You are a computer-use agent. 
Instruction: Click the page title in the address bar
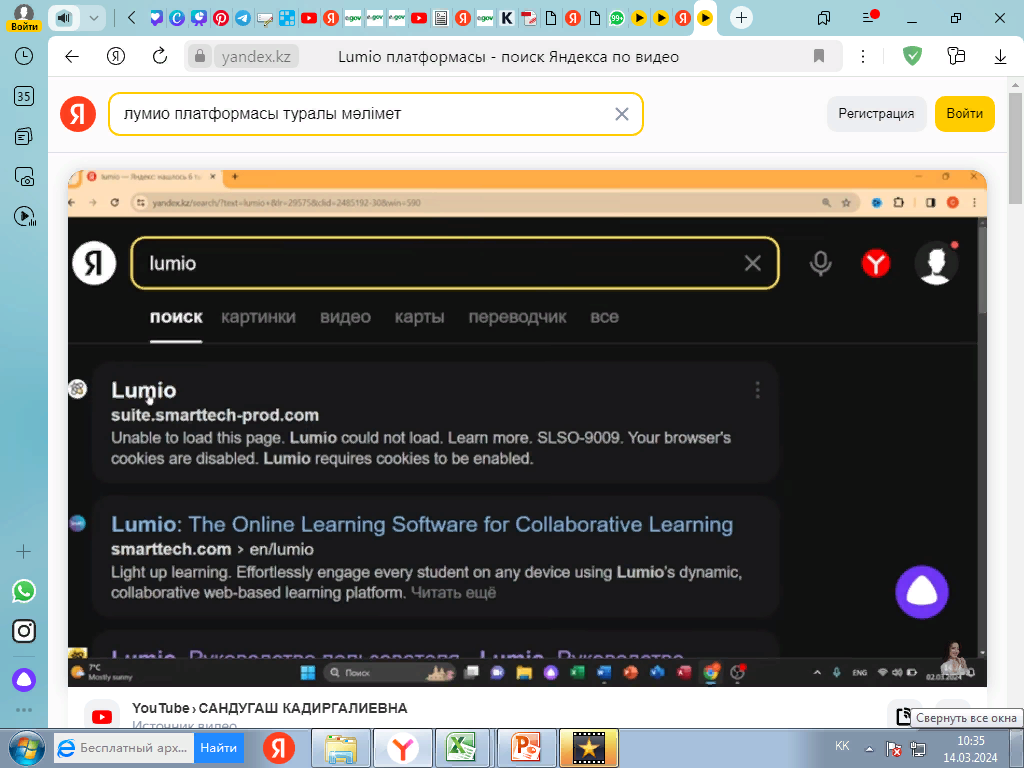[508, 57]
